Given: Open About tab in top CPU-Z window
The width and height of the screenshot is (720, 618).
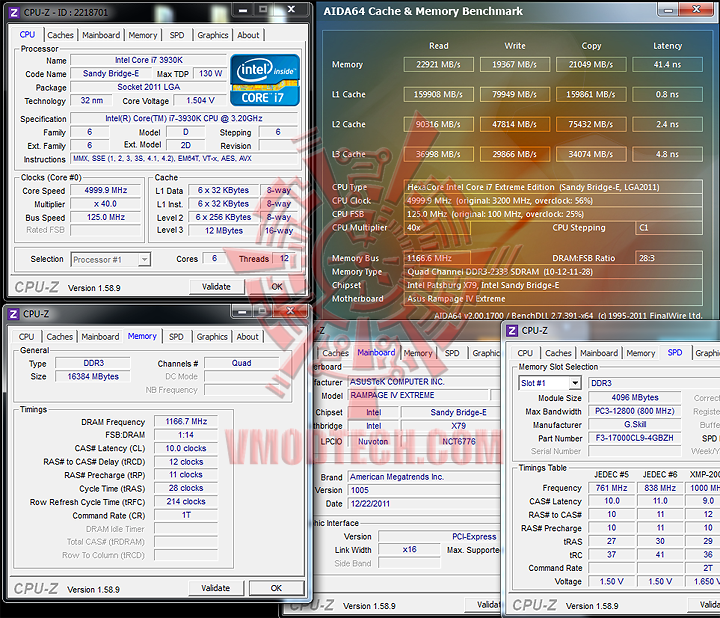Looking at the screenshot, I should pyautogui.click(x=248, y=35).
